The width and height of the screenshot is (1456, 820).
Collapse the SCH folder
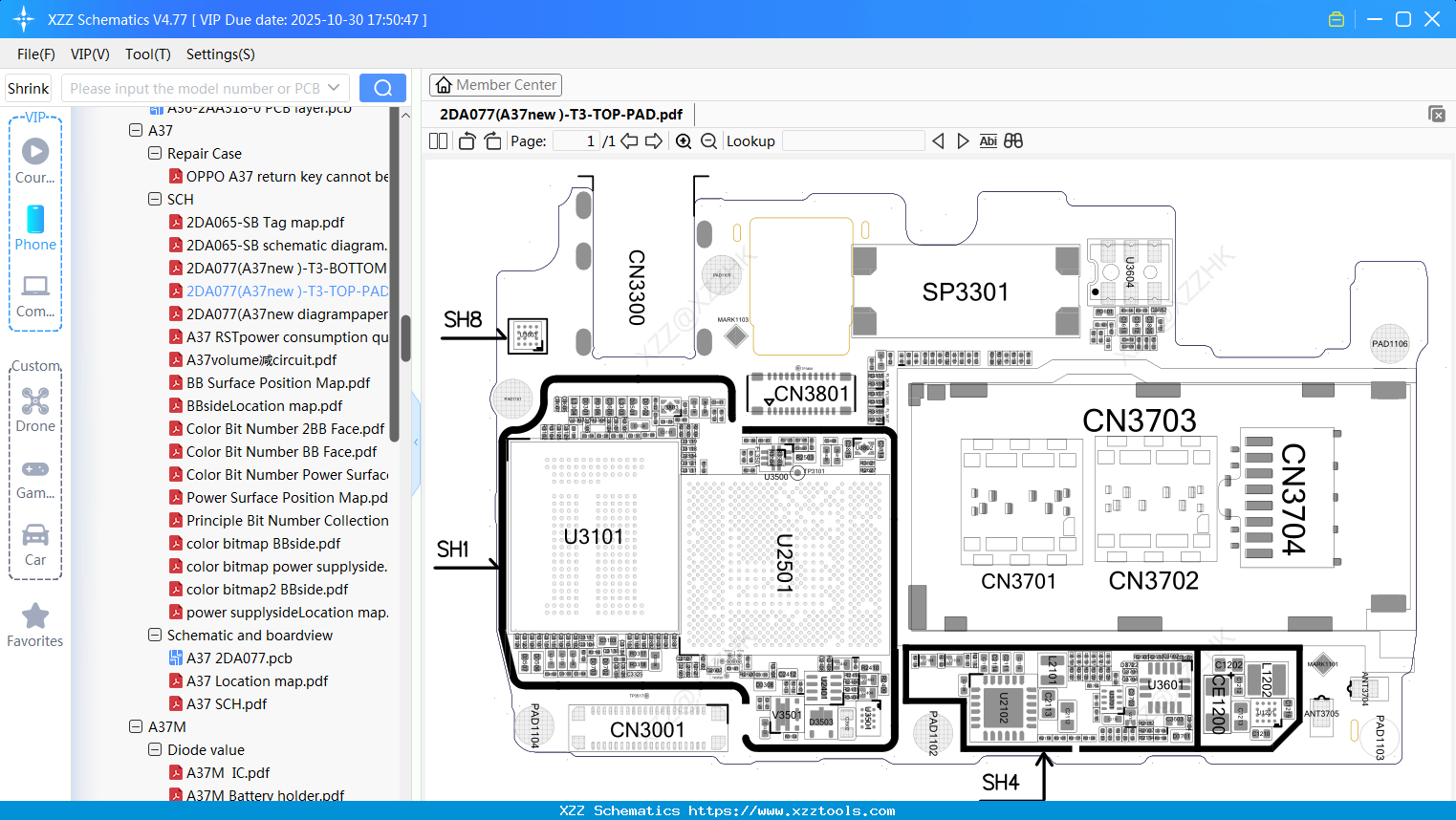pos(155,199)
